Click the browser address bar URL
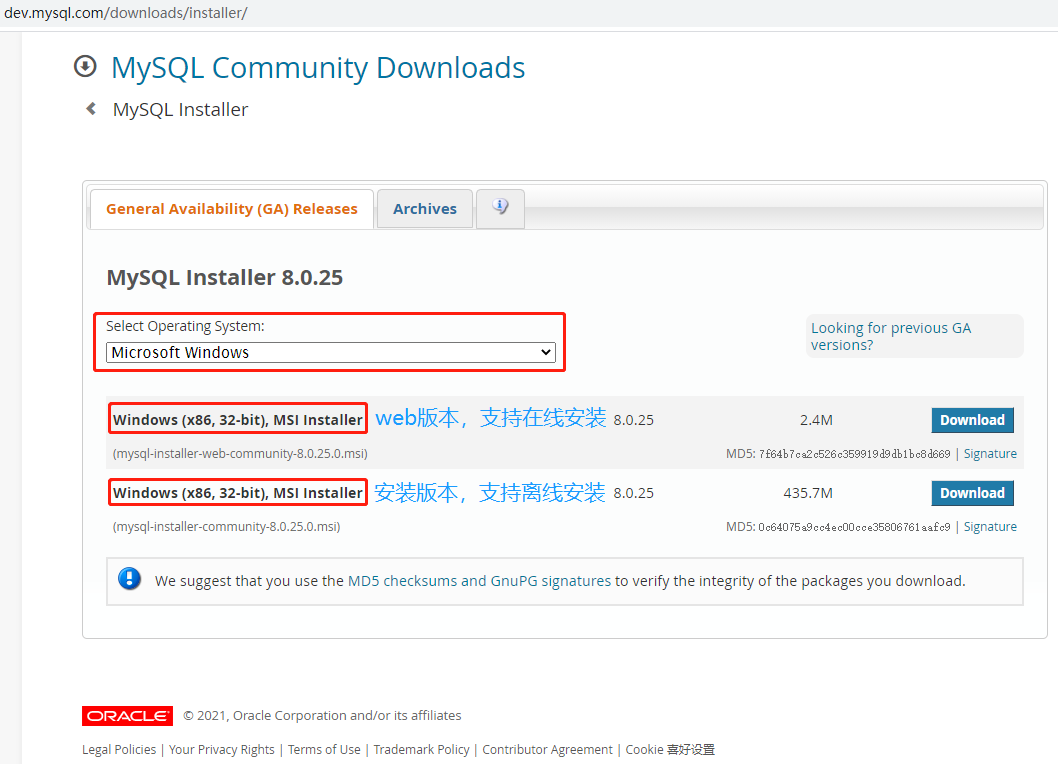The height and width of the screenshot is (764, 1058). (126, 13)
